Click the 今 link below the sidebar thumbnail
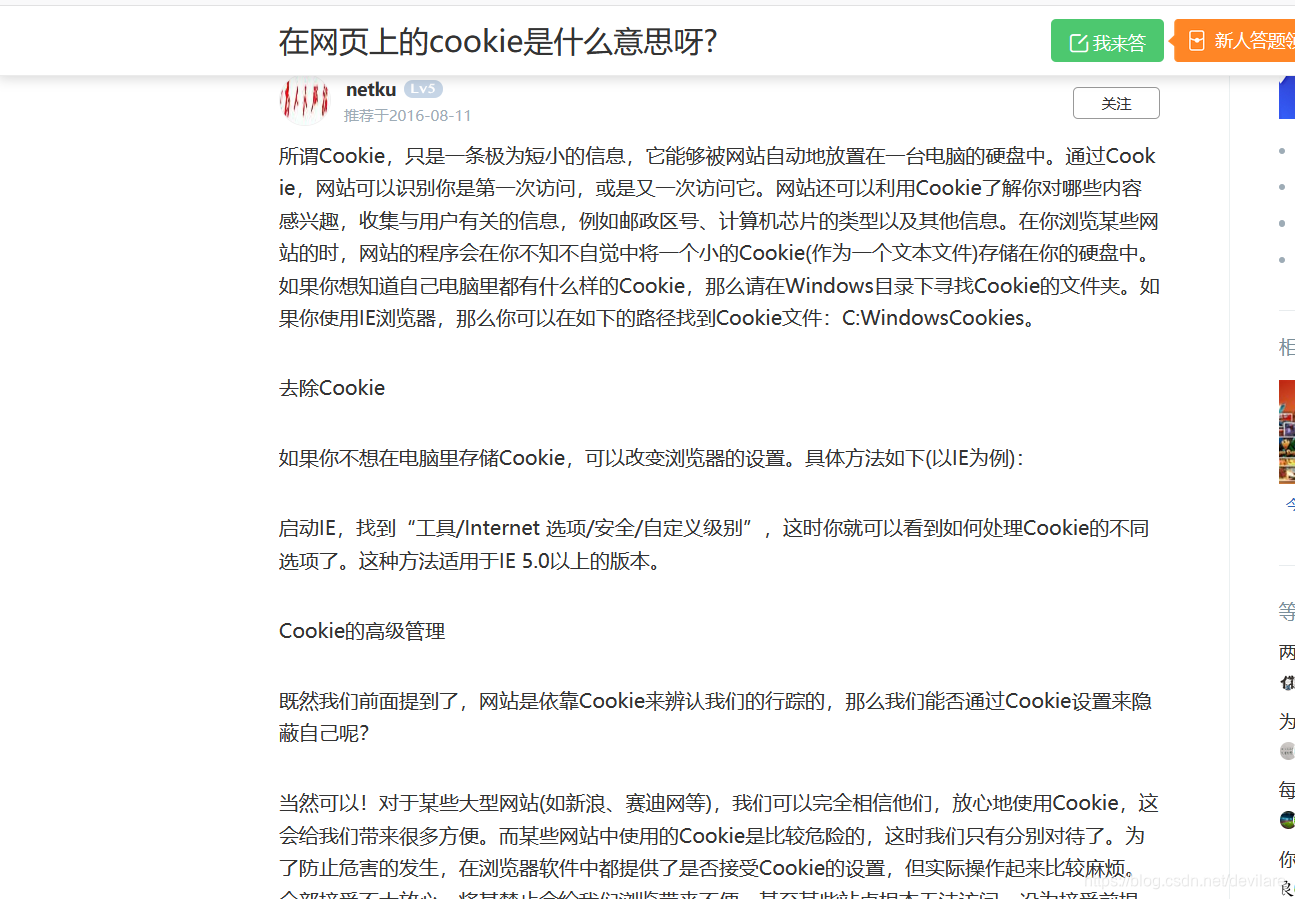Screen dimensions: 1295x899 (1289, 503)
